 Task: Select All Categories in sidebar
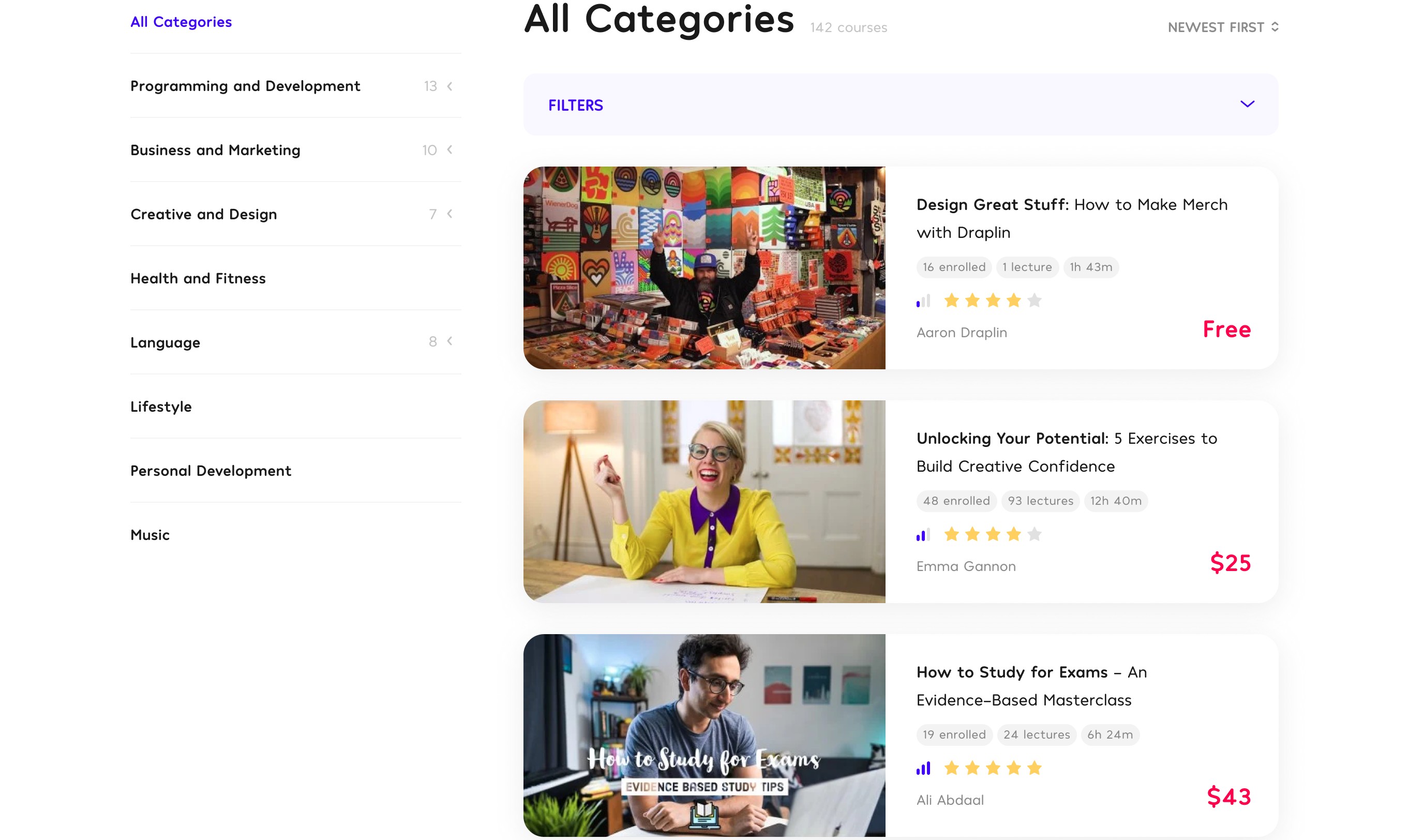(181, 22)
